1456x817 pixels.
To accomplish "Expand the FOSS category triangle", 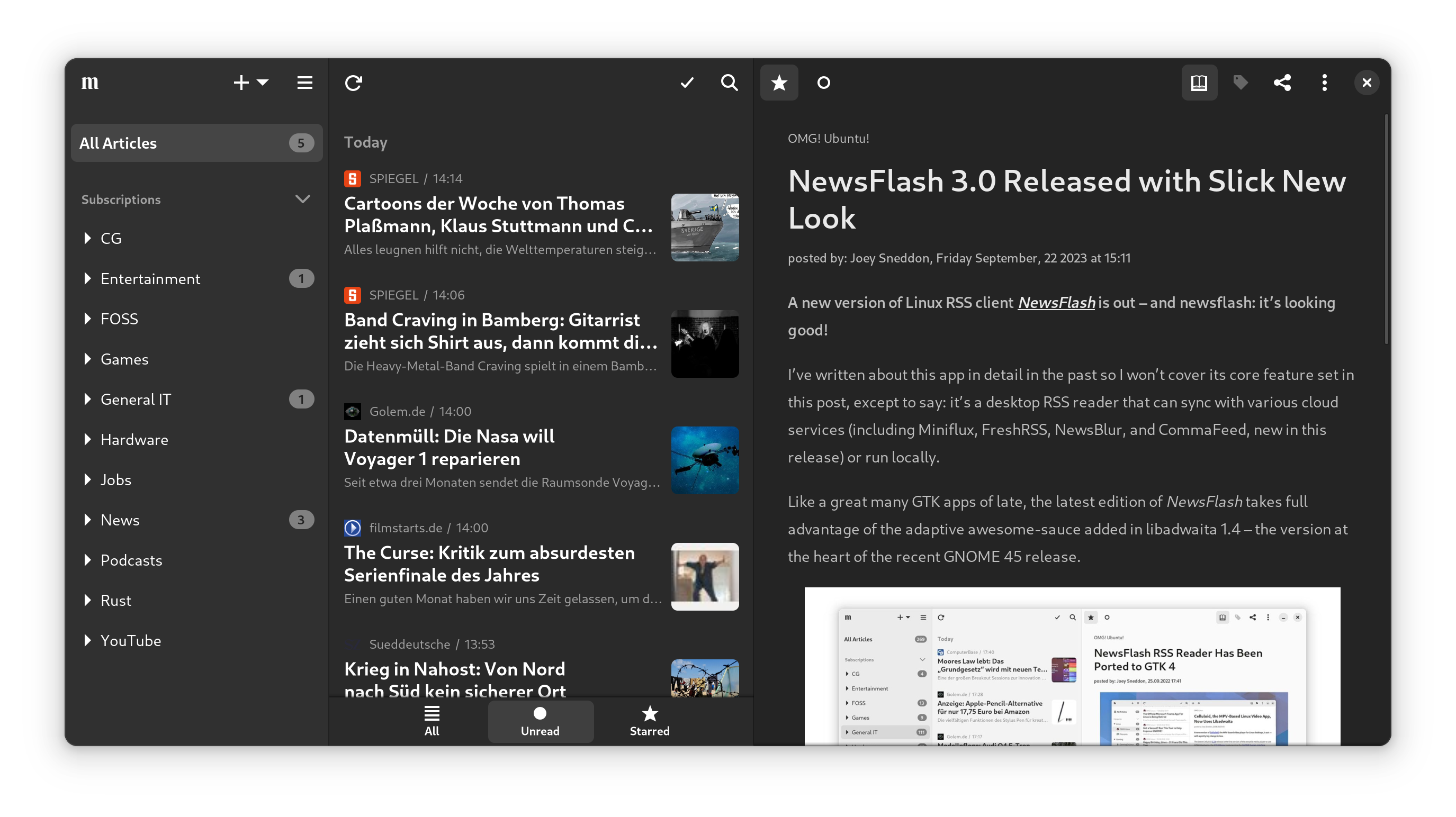I will [x=87, y=319].
